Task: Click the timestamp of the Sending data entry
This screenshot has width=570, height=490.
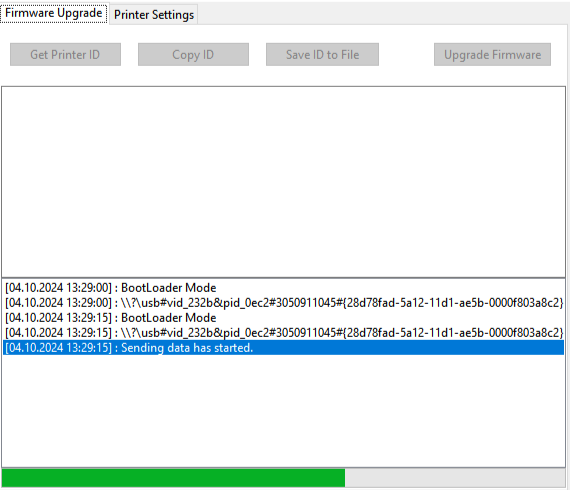Action: coord(58,348)
